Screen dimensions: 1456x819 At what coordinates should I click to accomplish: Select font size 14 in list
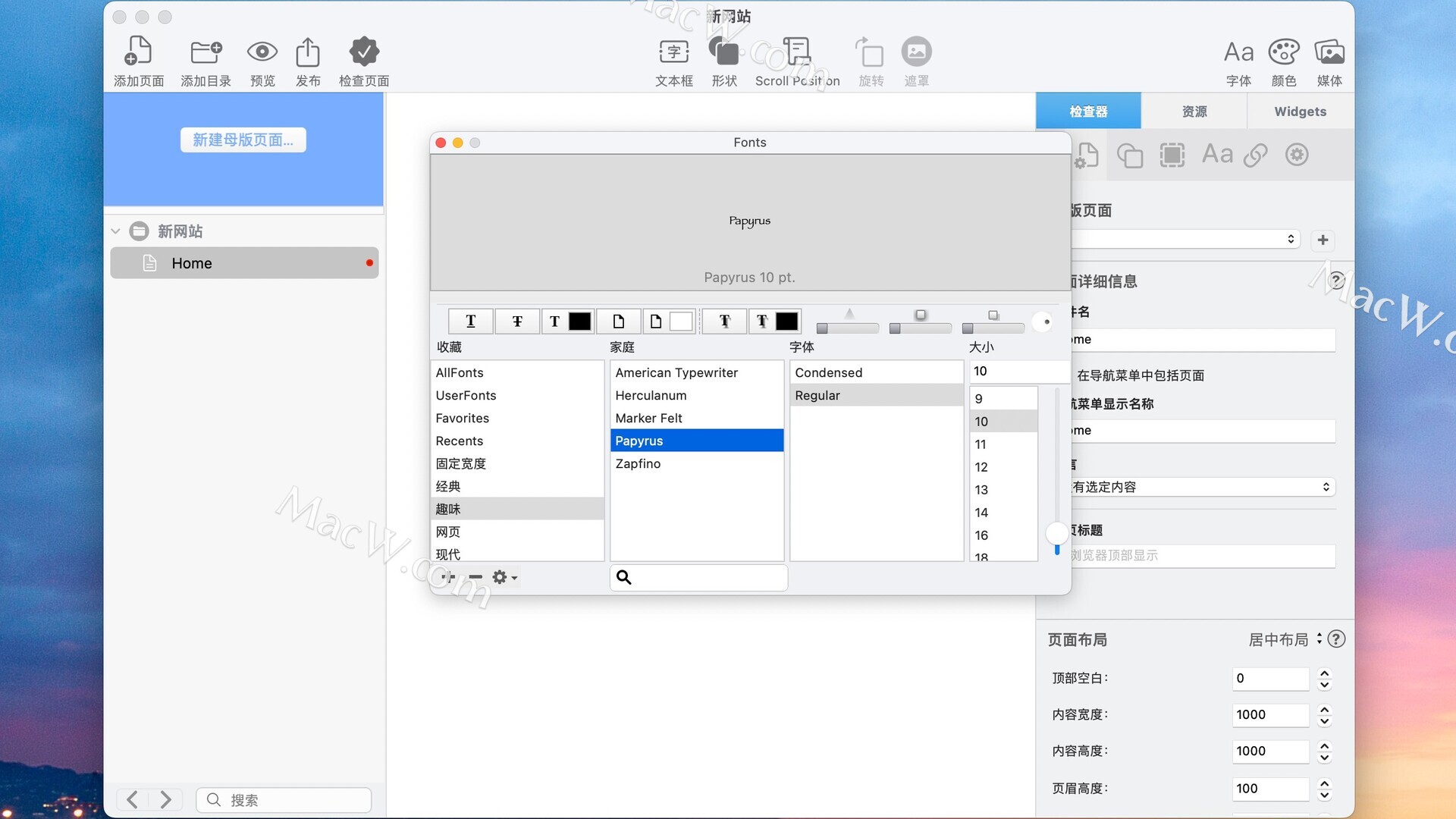[x=1003, y=513]
